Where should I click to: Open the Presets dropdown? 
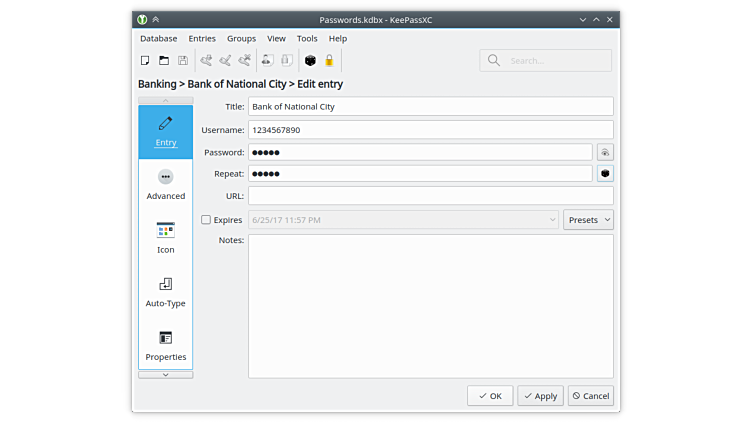tap(588, 220)
